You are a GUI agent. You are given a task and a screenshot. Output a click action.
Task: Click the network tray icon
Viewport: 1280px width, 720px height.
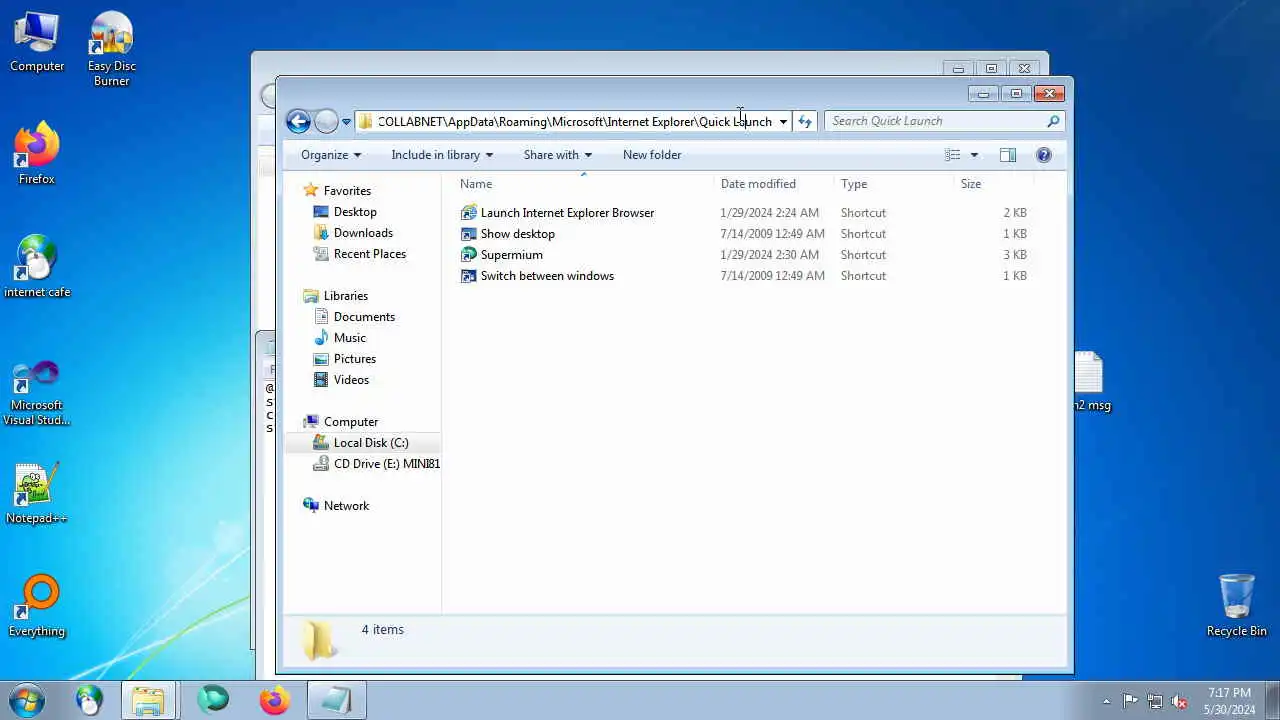[x=1155, y=702]
